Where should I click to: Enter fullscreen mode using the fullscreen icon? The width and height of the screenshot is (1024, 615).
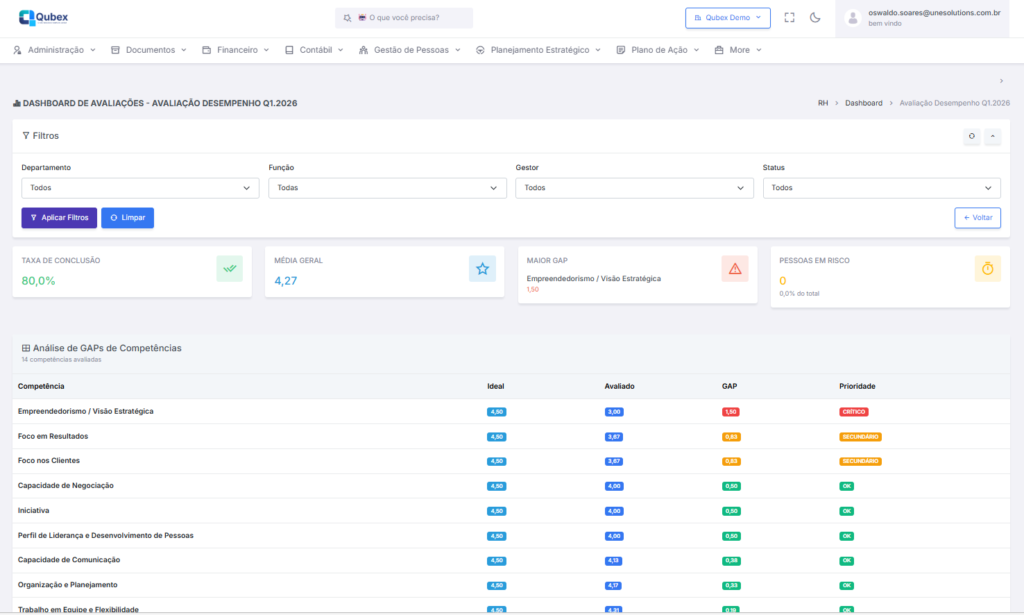pos(790,18)
